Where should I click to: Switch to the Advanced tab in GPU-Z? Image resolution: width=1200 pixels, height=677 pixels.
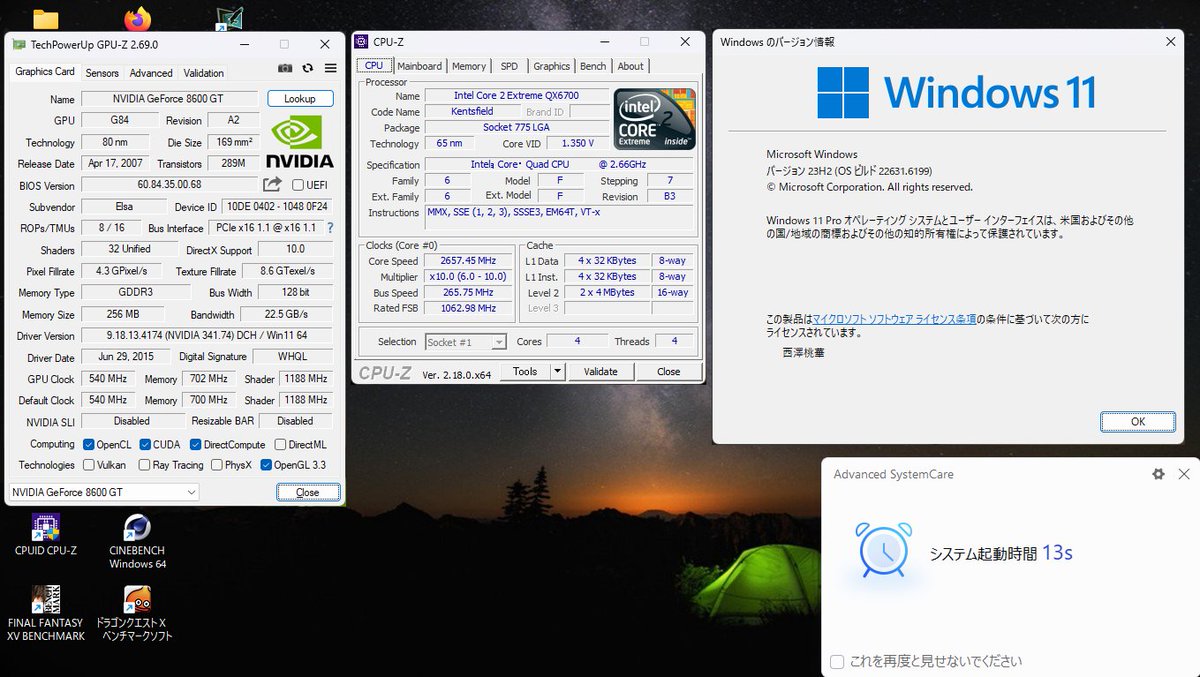[151, 73]
